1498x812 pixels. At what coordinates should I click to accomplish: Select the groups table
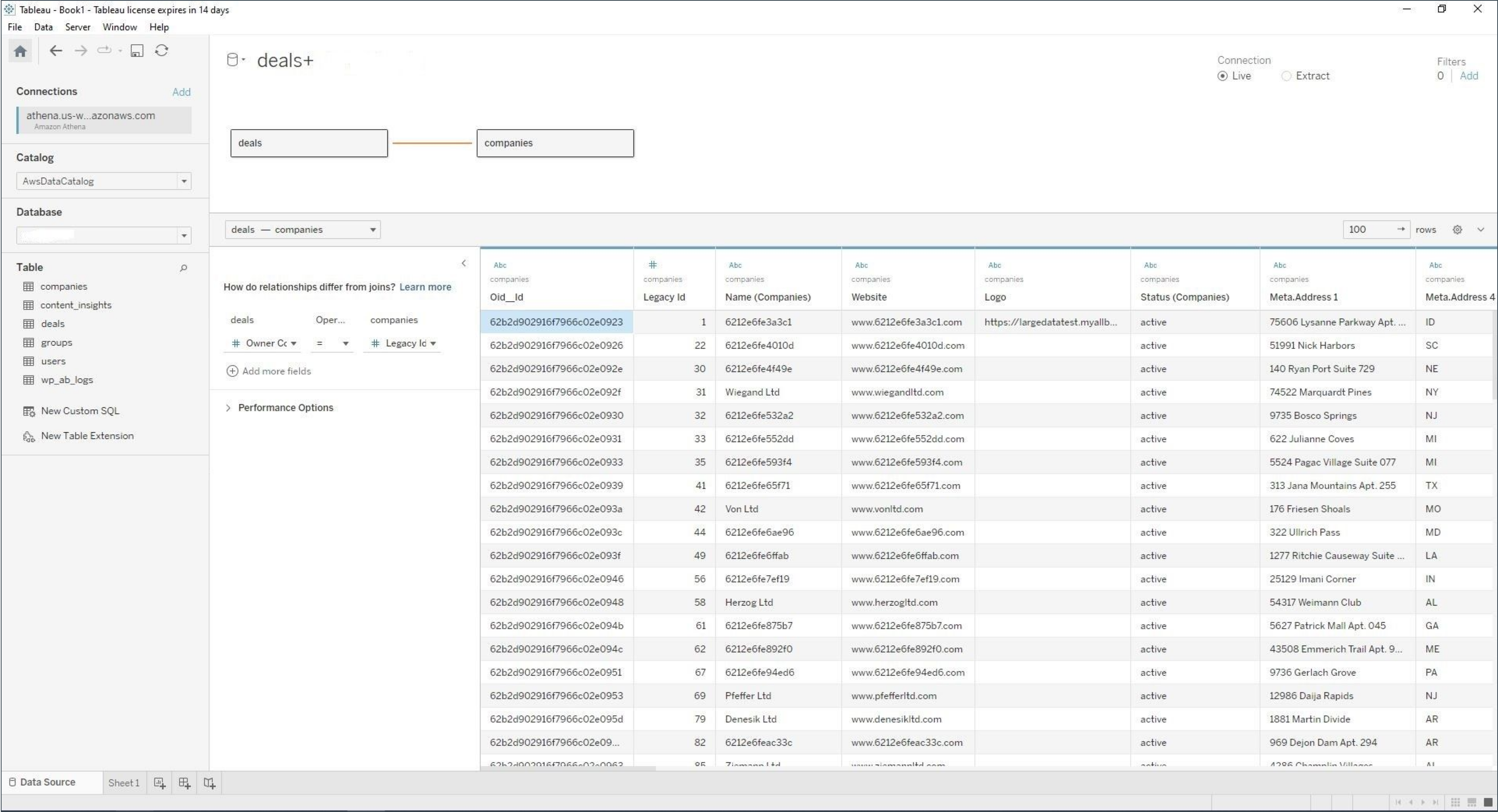click(x=56, y=342)
